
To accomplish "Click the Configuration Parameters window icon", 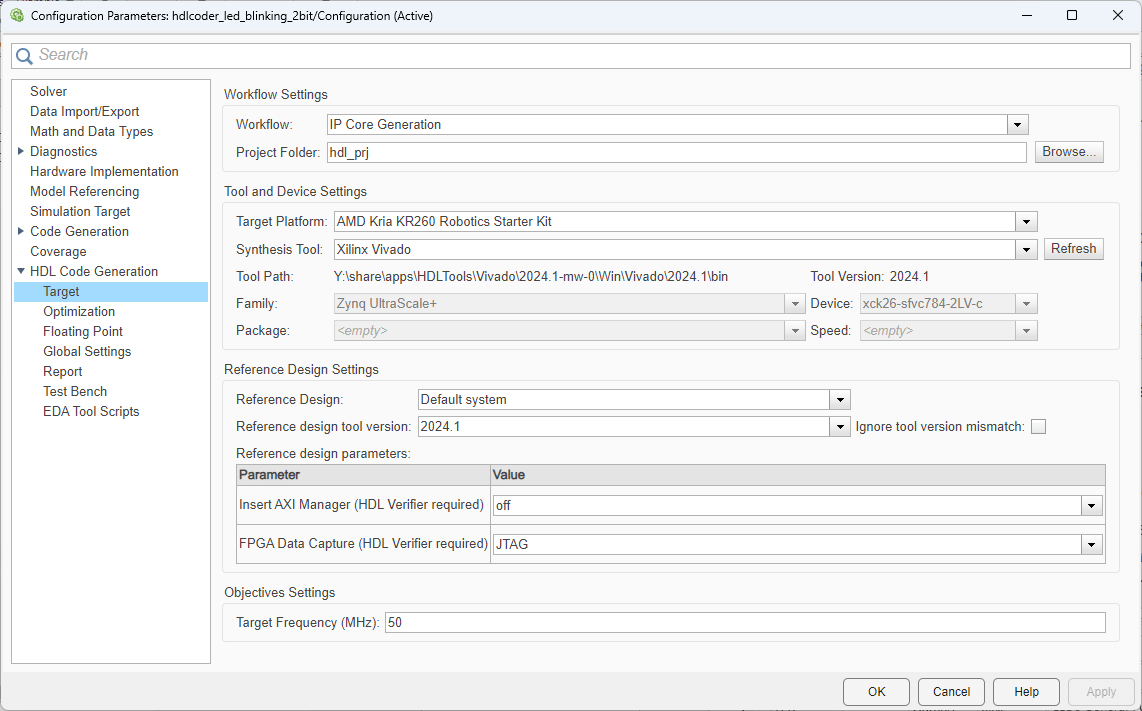I will pos(16,16).
